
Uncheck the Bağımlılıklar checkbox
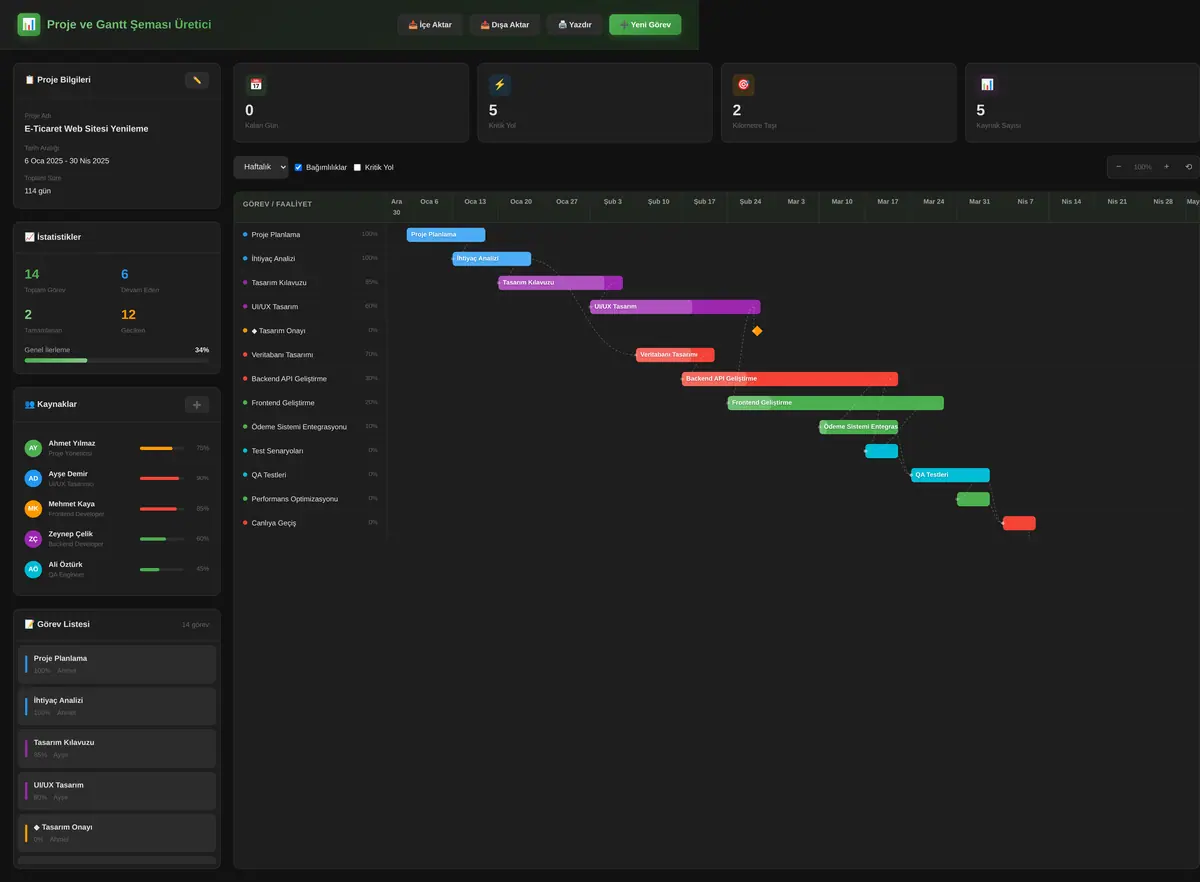click(298, 167)
